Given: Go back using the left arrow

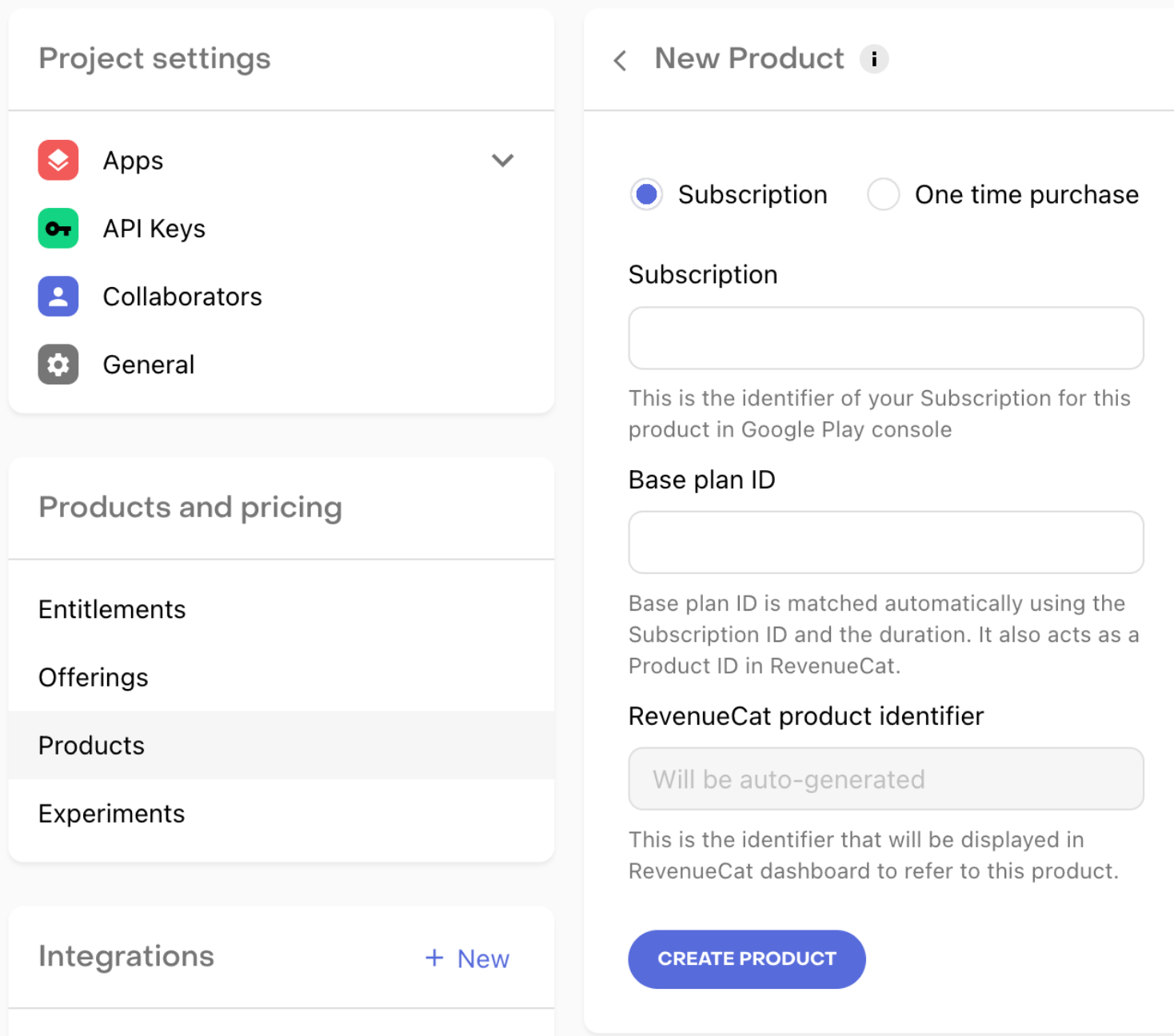Looking at the screenshot, I should 620,60.
